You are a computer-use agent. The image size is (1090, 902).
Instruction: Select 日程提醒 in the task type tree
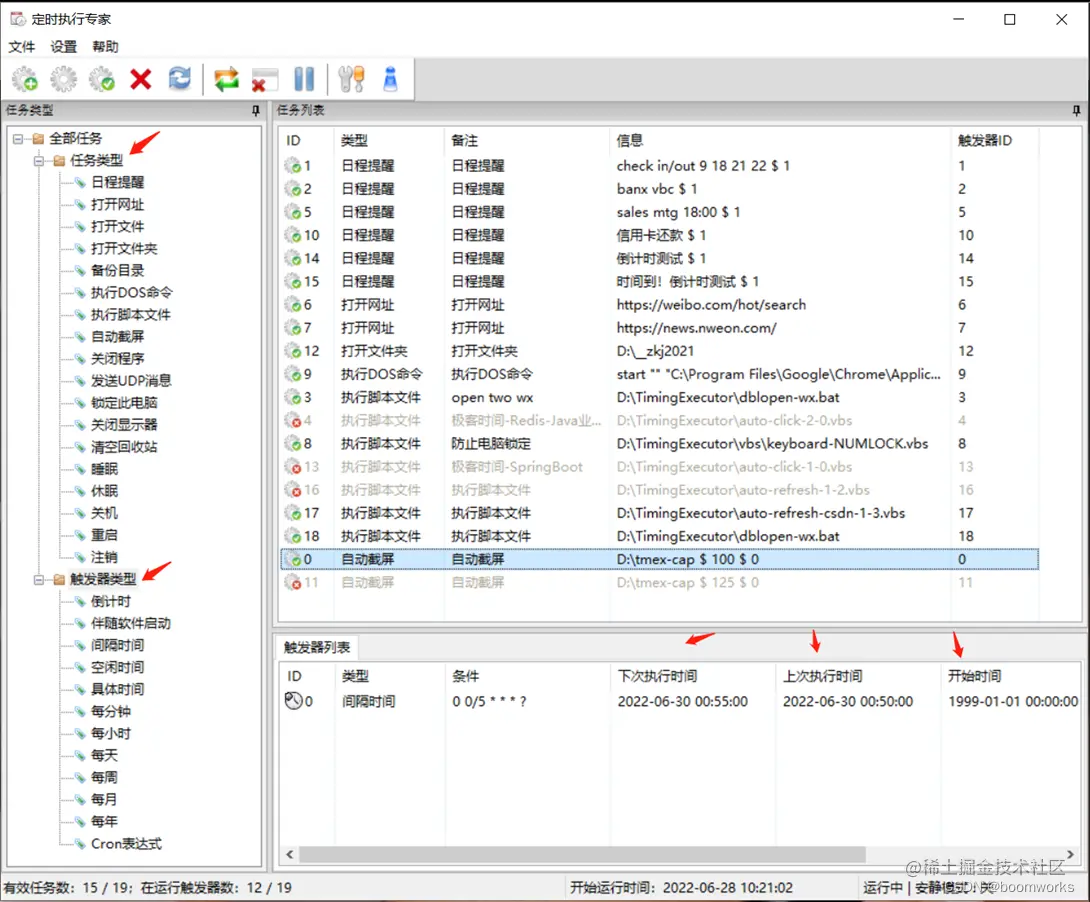click(117, 183)
